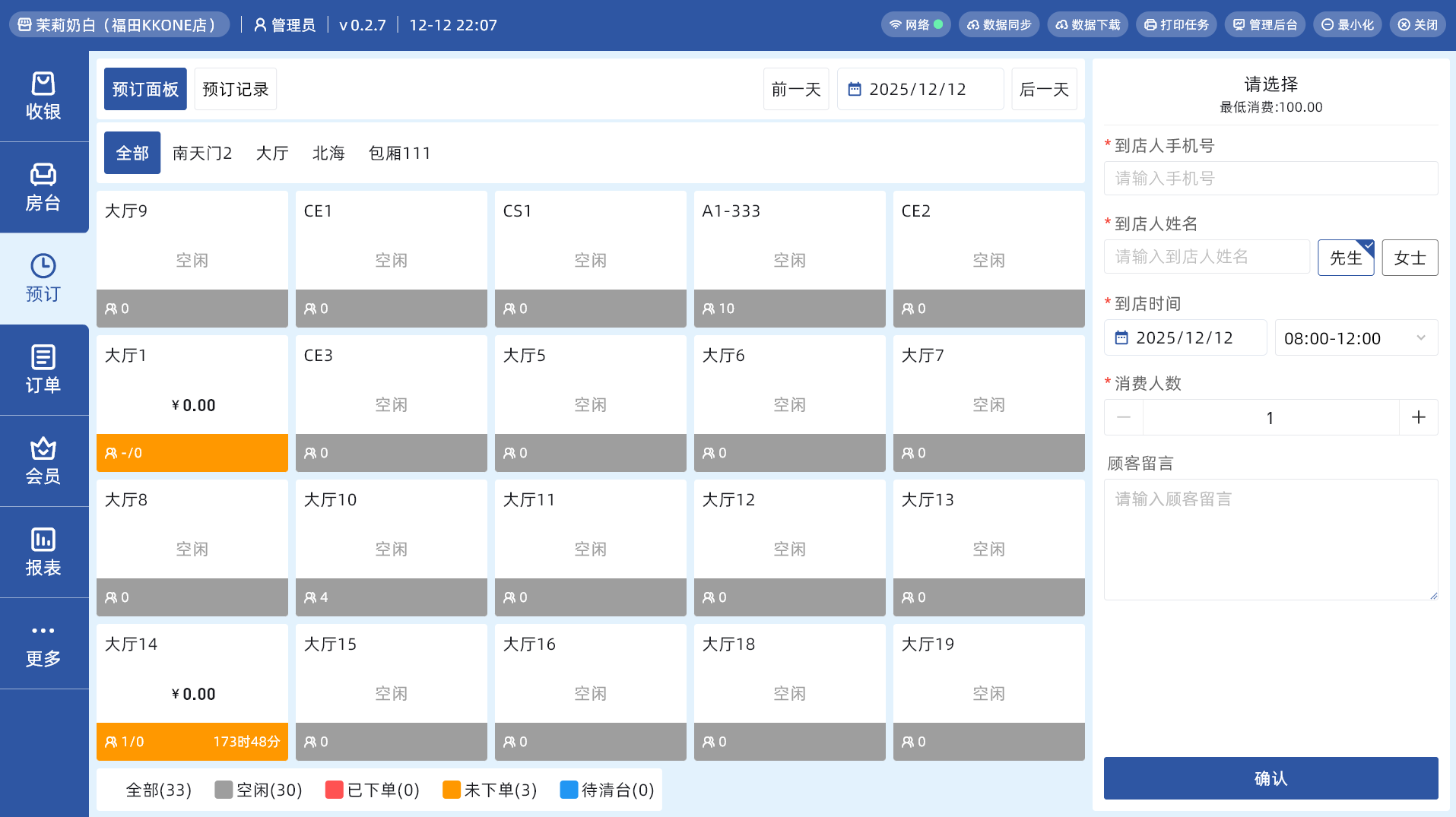Screen dimensions: 1456x817
Task: Select the 大厅 area tab
Action: (272, 154)
